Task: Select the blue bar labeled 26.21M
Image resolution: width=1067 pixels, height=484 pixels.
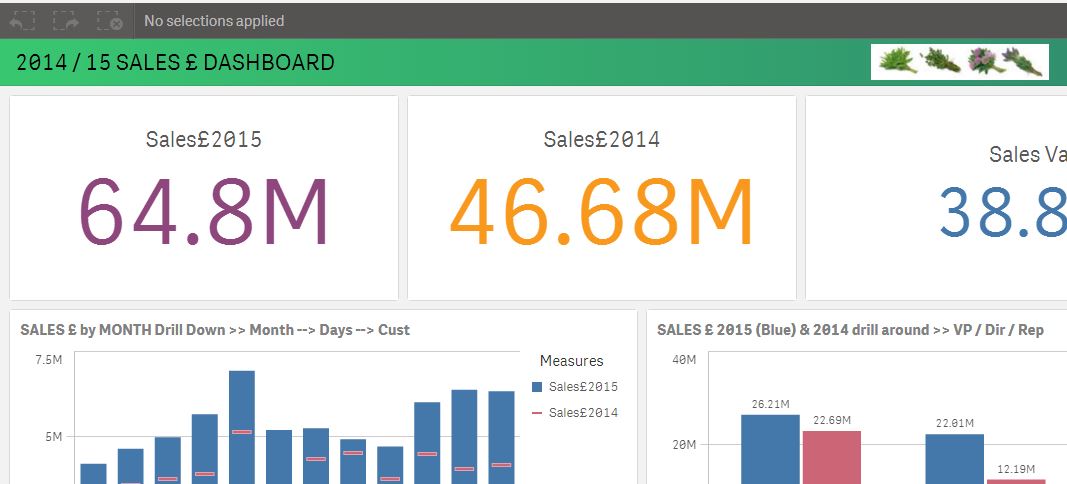Action: point(770,448)
